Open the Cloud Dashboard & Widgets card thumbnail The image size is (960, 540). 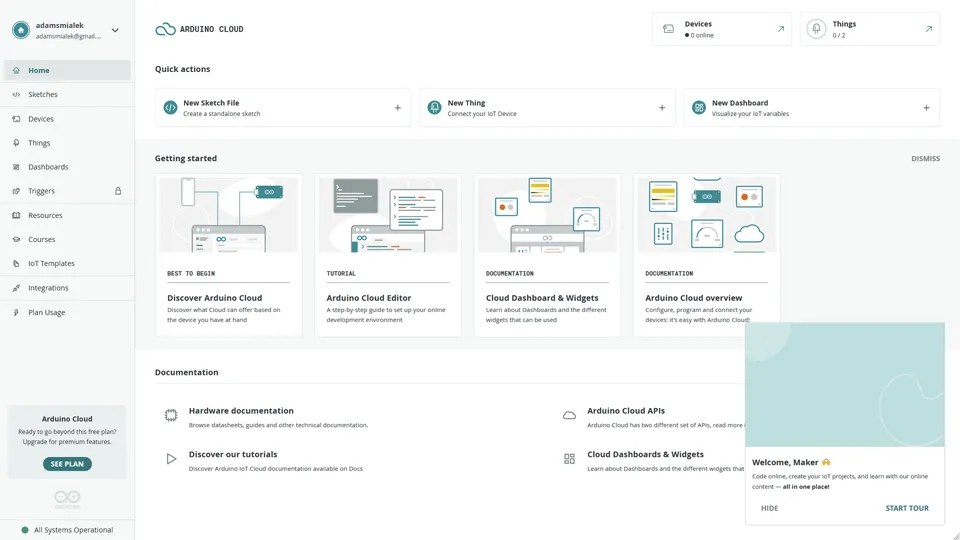click(x=547, y=215)
